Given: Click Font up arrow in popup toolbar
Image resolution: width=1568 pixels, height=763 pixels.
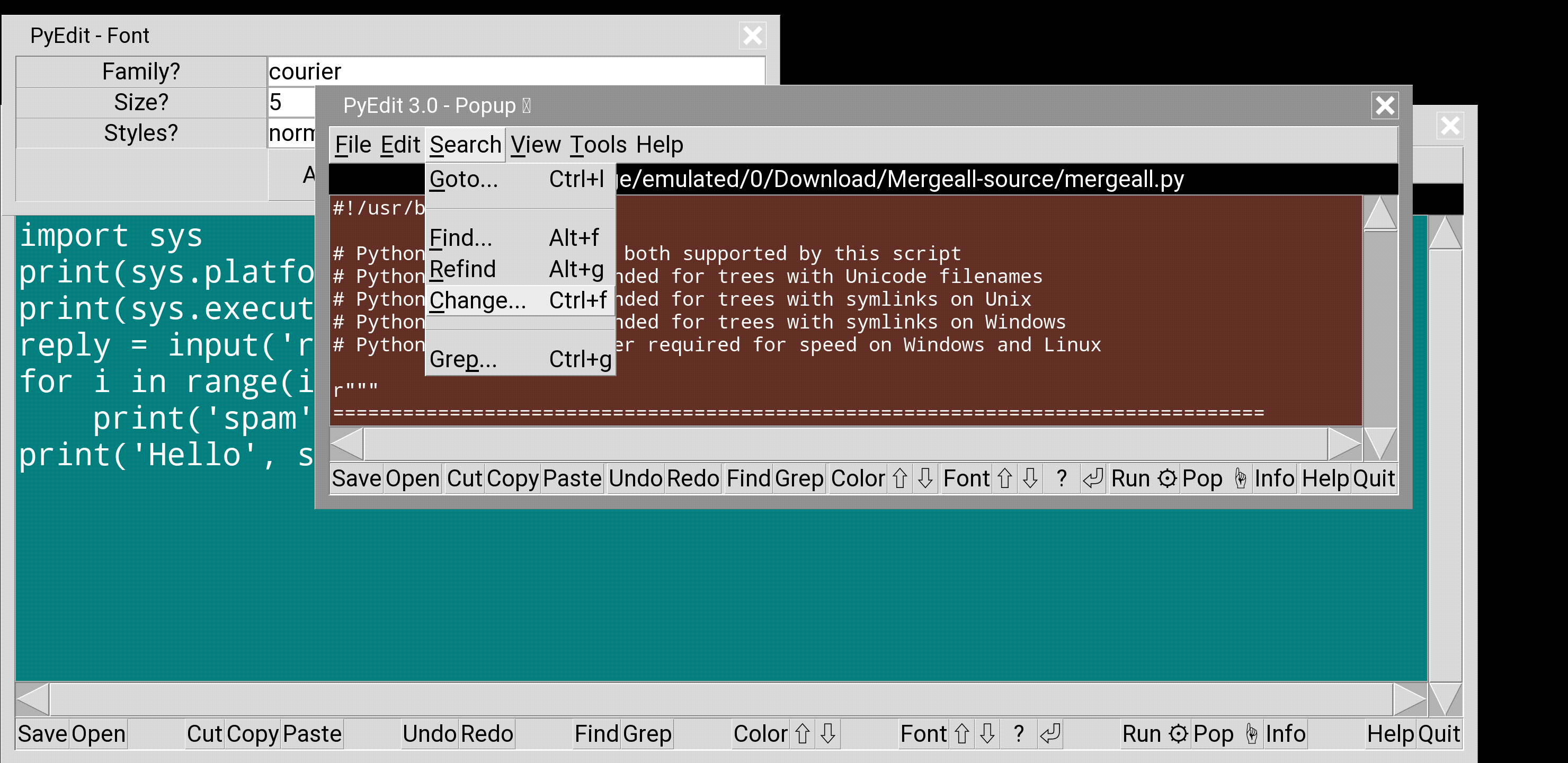Looking at the screenshot, I should [x=1004, y=478].
